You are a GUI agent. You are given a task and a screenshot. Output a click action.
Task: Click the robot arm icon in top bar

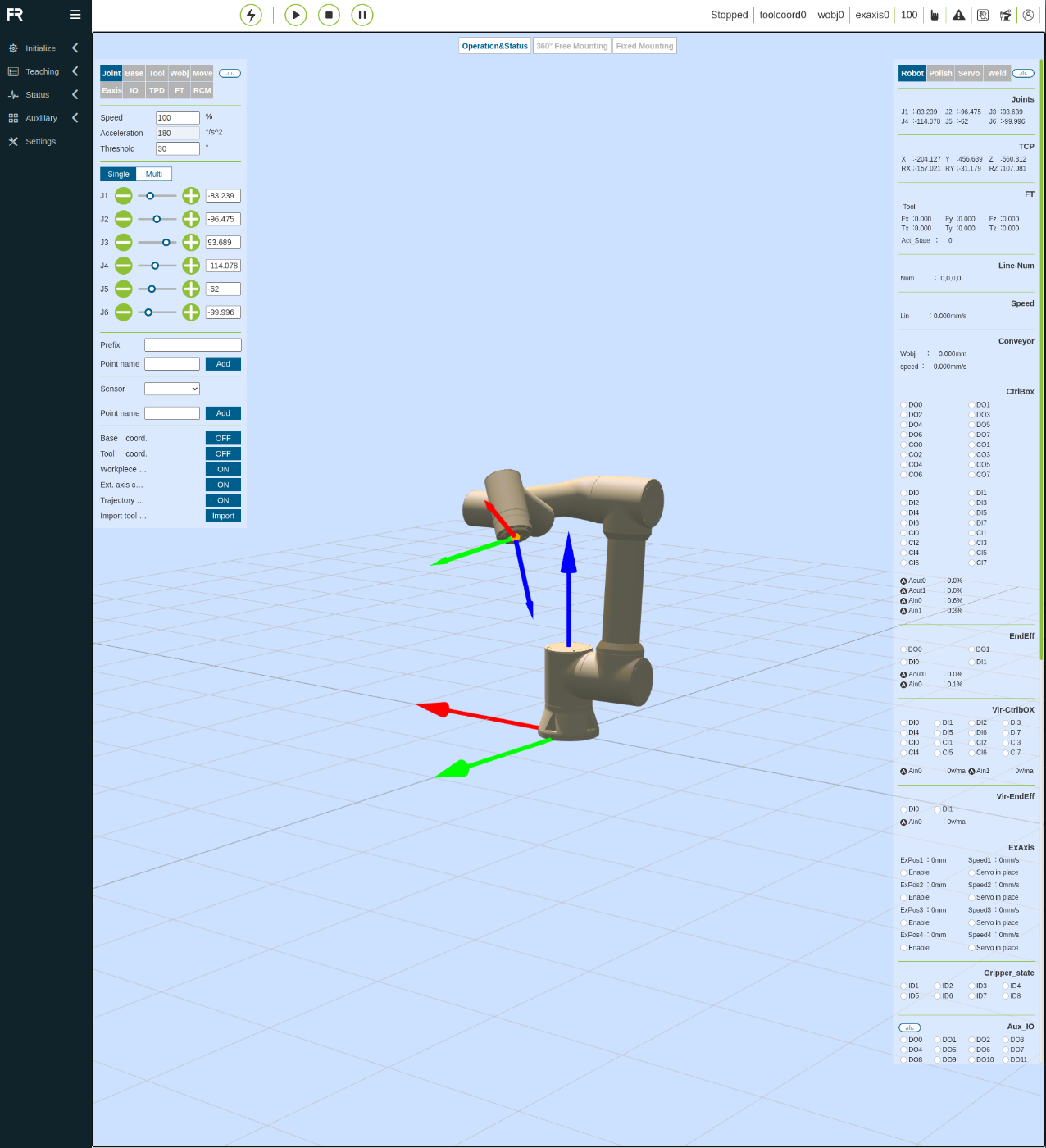pos(1005,15)
